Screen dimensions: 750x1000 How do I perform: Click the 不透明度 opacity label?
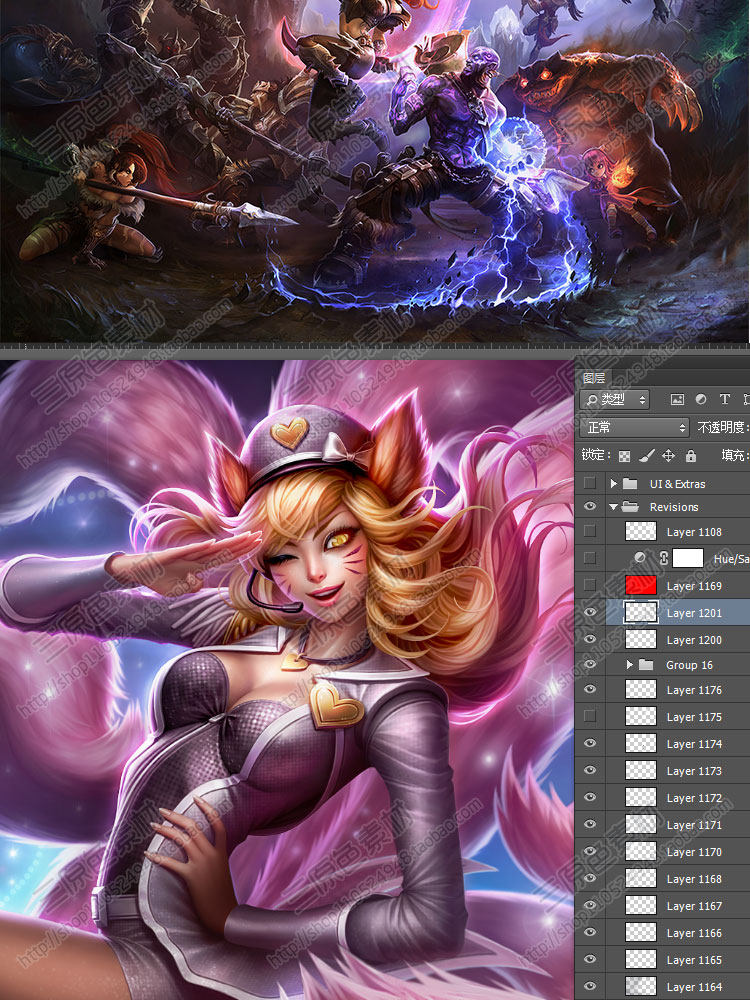721,427
